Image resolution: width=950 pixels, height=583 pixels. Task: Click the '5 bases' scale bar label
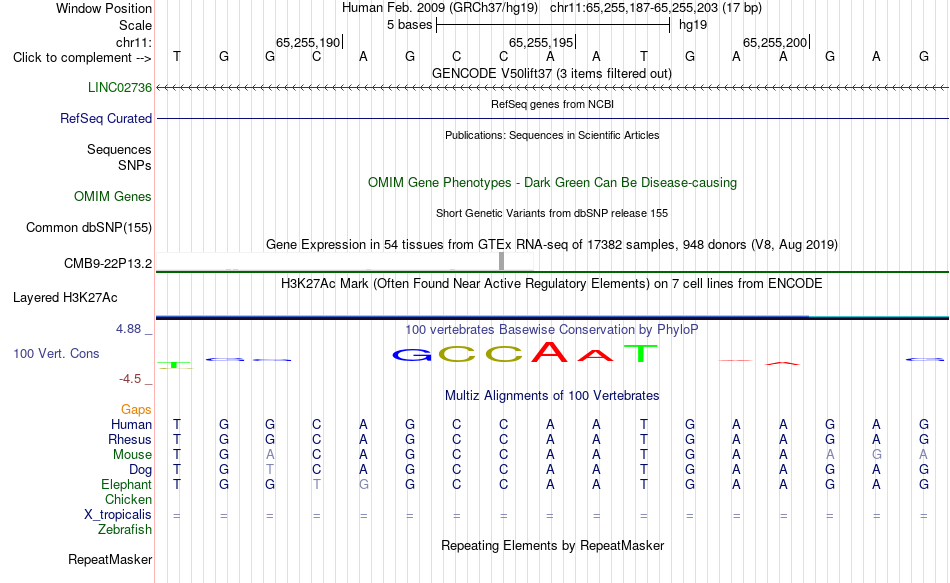pyautogui.click(x=410, y=25)
